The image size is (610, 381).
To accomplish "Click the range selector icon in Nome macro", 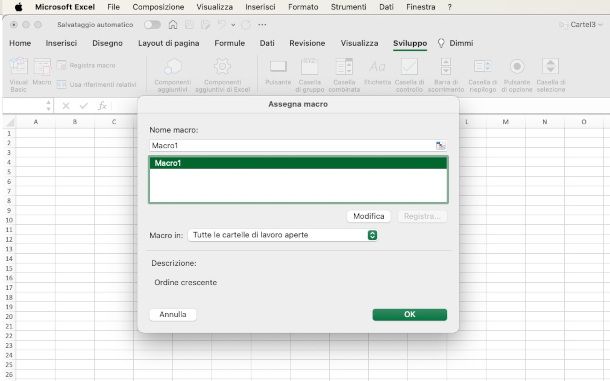I will [440, 146].
